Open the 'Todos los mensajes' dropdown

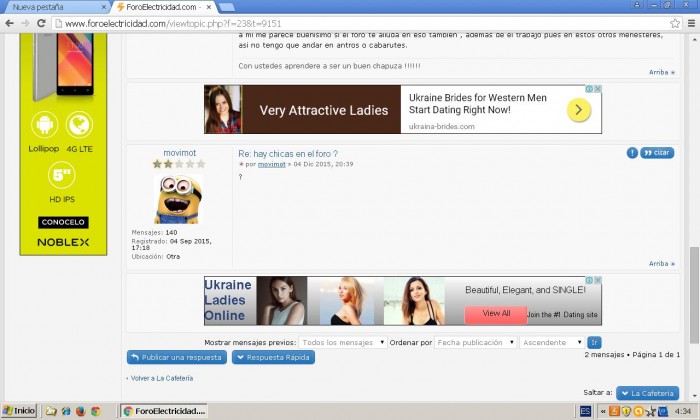342,342
